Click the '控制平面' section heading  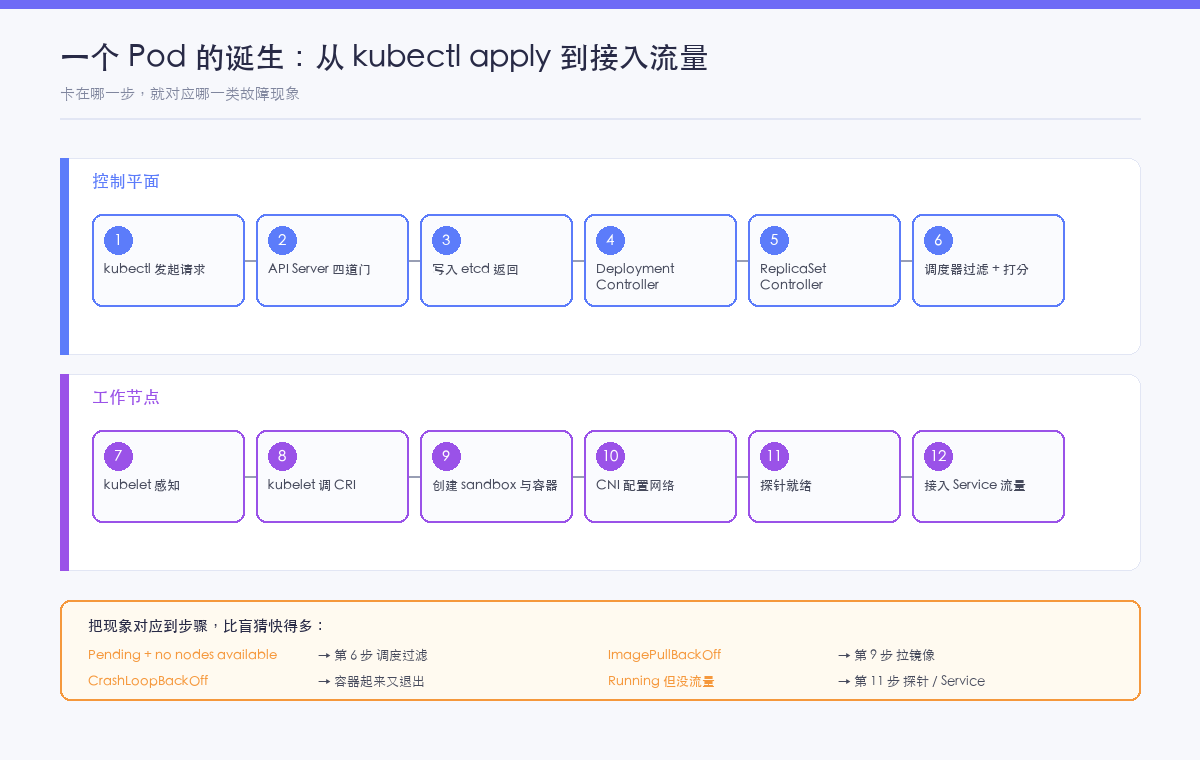point(126,182)
